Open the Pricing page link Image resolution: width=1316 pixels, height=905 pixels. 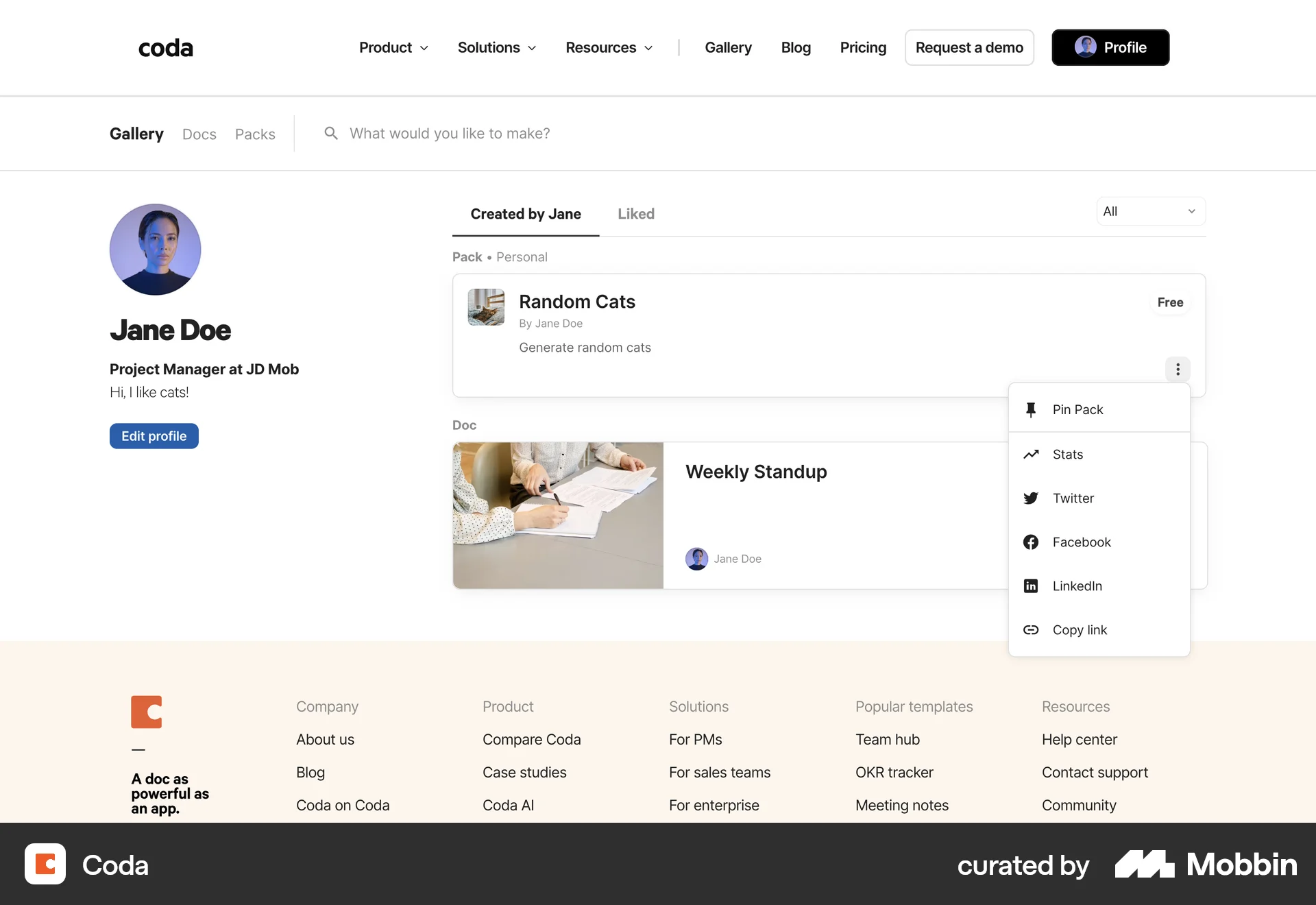pyautogui.click(x=863, y=47)
